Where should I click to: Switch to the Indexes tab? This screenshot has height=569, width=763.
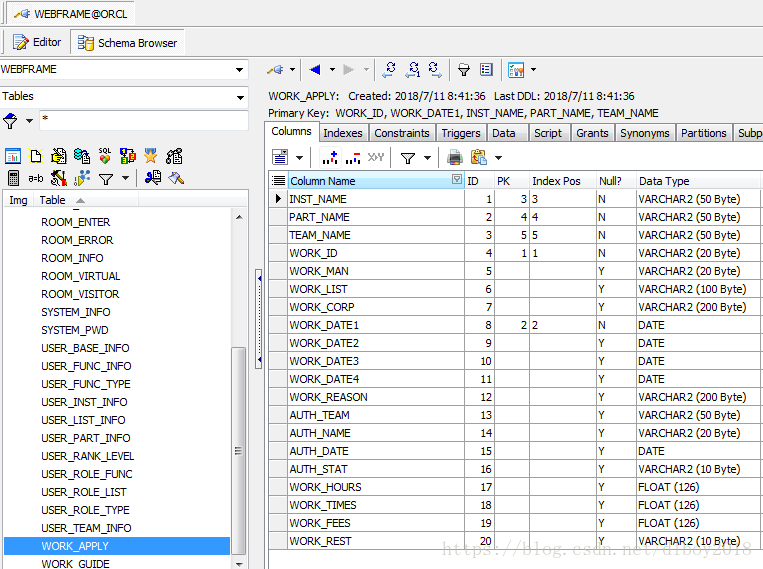click(x=343, y=133)
